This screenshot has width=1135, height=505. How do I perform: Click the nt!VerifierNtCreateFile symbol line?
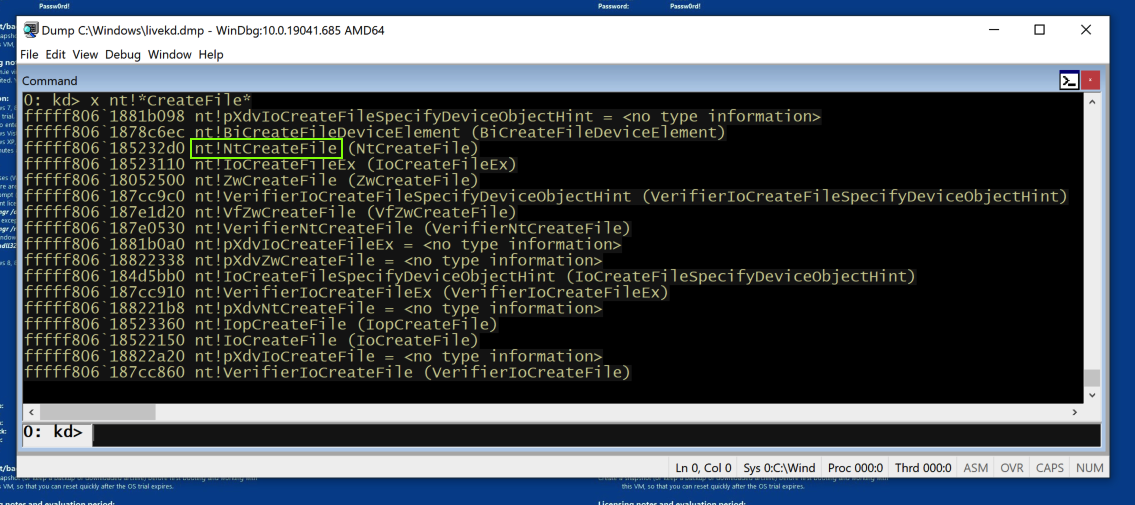326,229
